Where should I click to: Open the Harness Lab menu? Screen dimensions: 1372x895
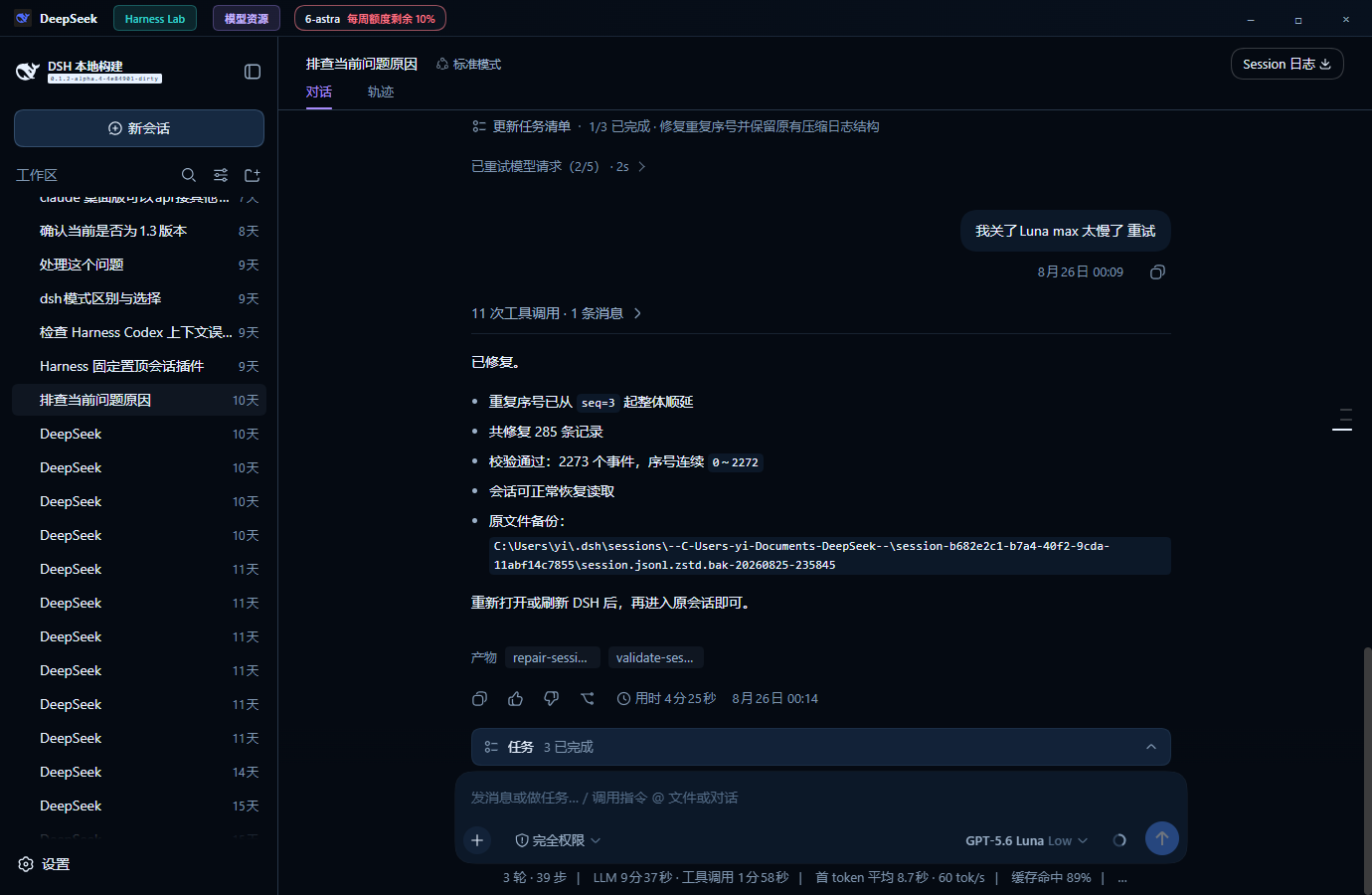155,18
